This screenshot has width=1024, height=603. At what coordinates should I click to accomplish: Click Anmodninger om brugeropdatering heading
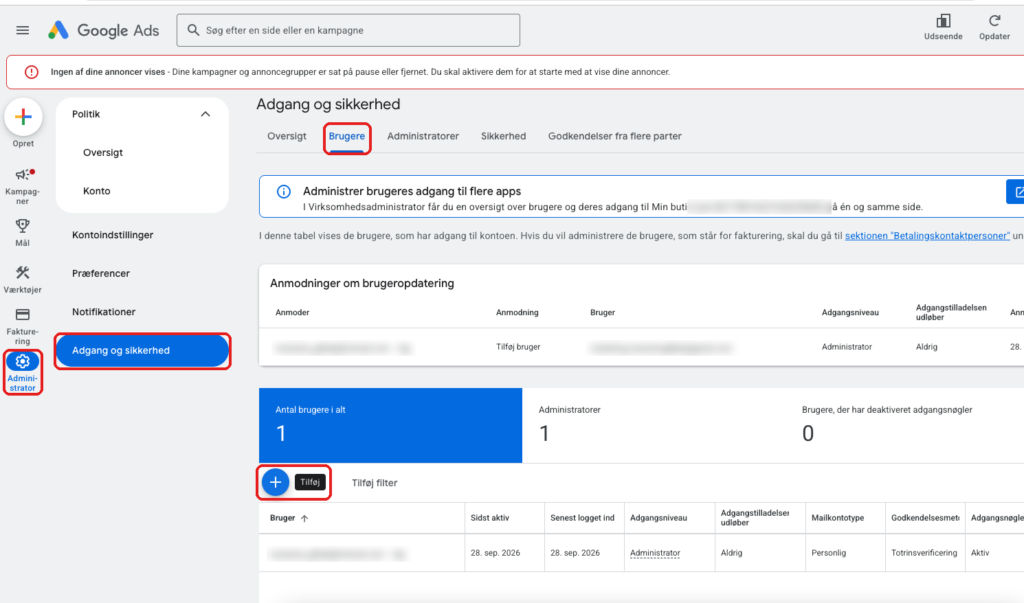362,284
